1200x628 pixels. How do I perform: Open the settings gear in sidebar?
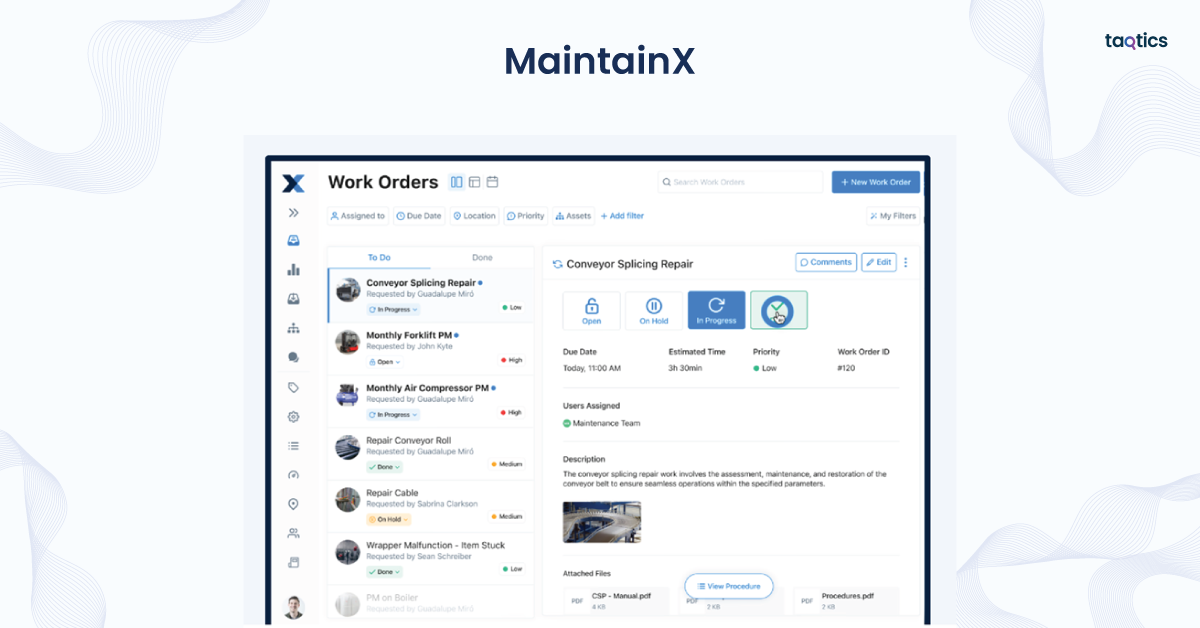293,417
